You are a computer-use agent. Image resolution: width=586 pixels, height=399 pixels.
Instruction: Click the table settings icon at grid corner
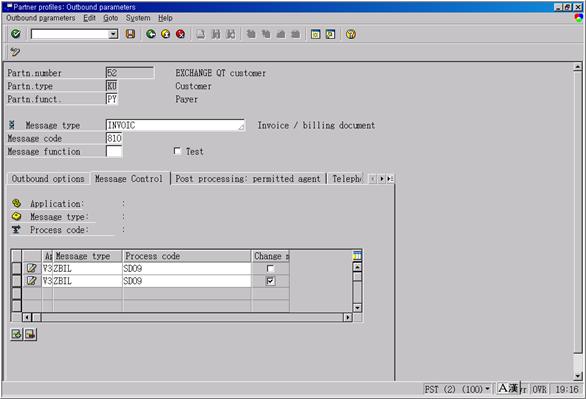[x=357, y=256]
